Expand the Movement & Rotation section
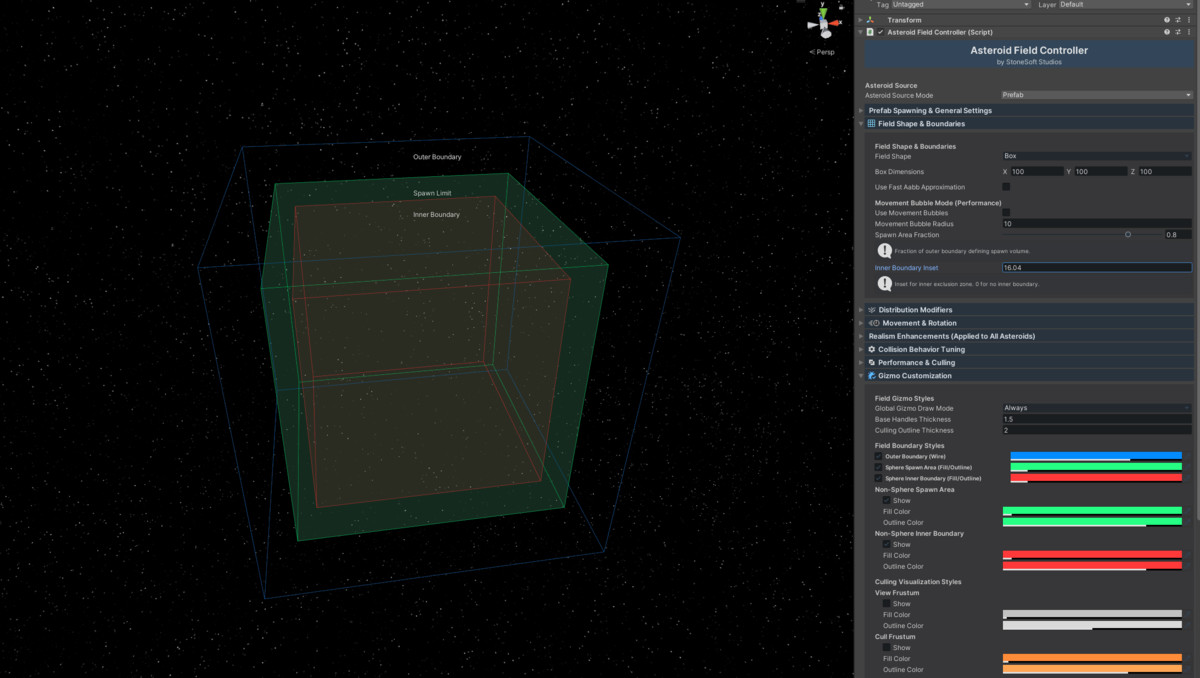This screenshot has height=678, width=1200. pos(1027,323)
